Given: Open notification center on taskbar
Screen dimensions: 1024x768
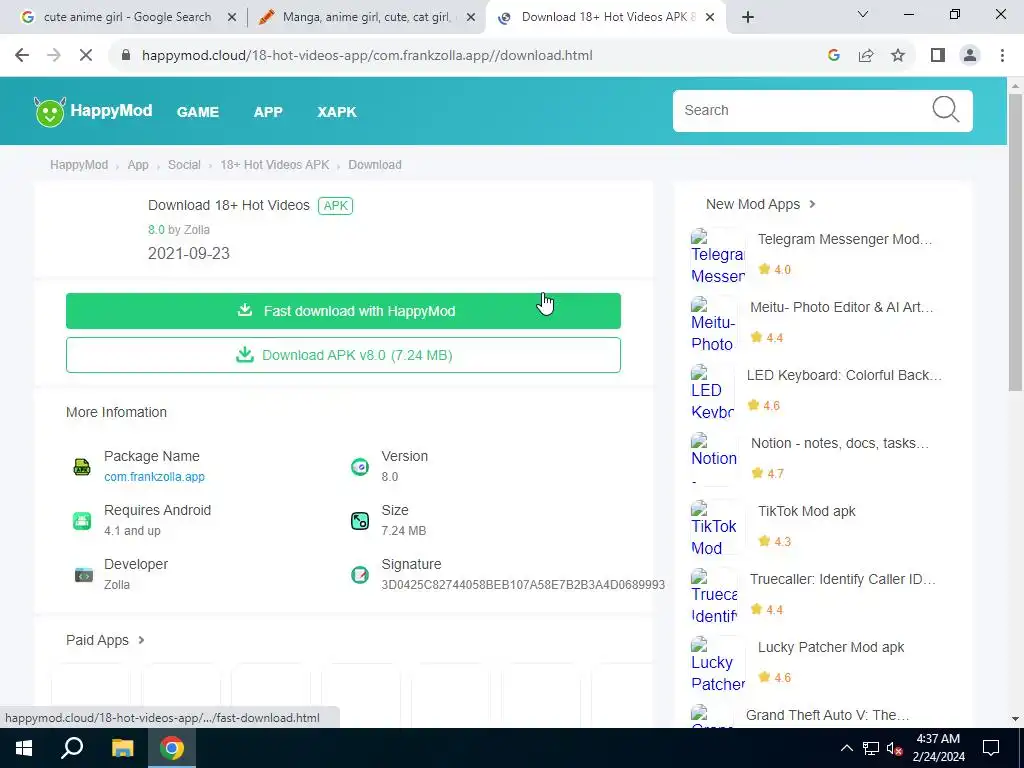Looking at the screenshot, I should coord(991,748).
